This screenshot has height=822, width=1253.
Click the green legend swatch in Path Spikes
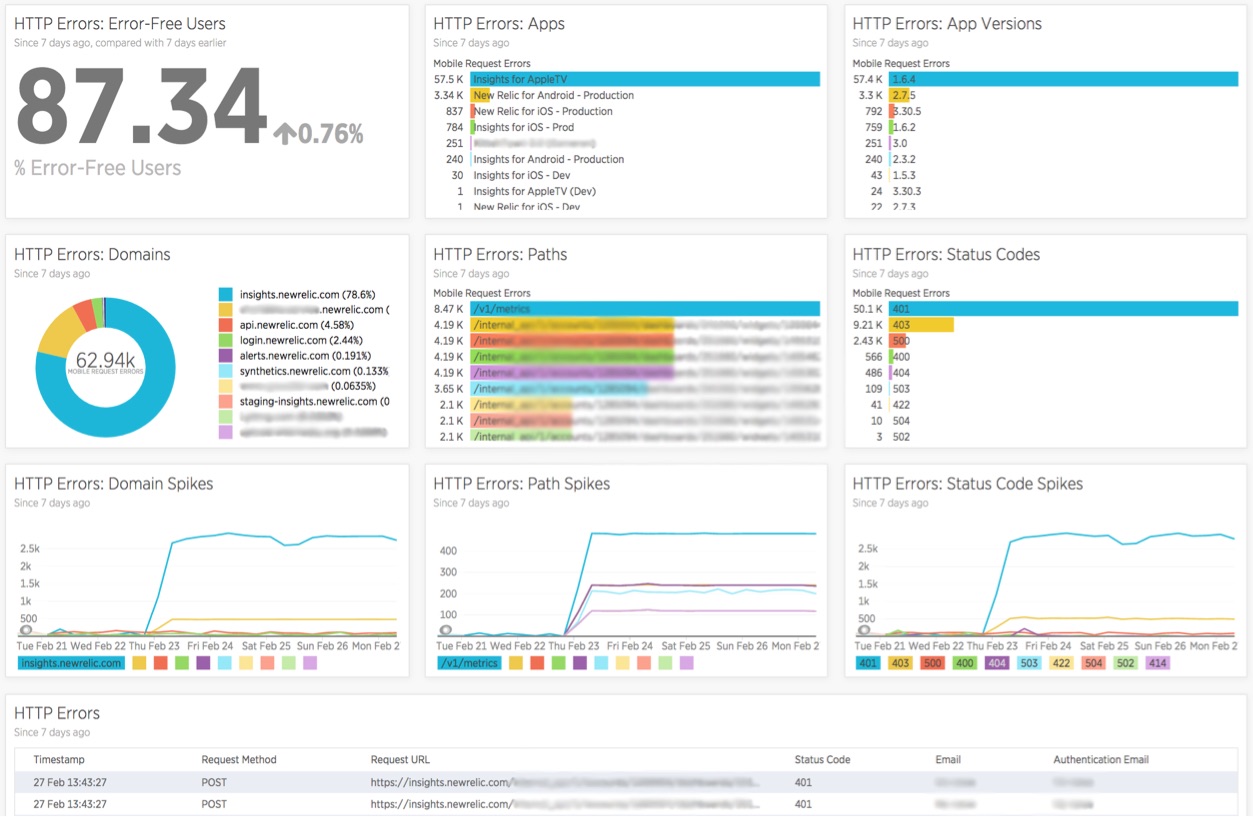coord(559,663)
